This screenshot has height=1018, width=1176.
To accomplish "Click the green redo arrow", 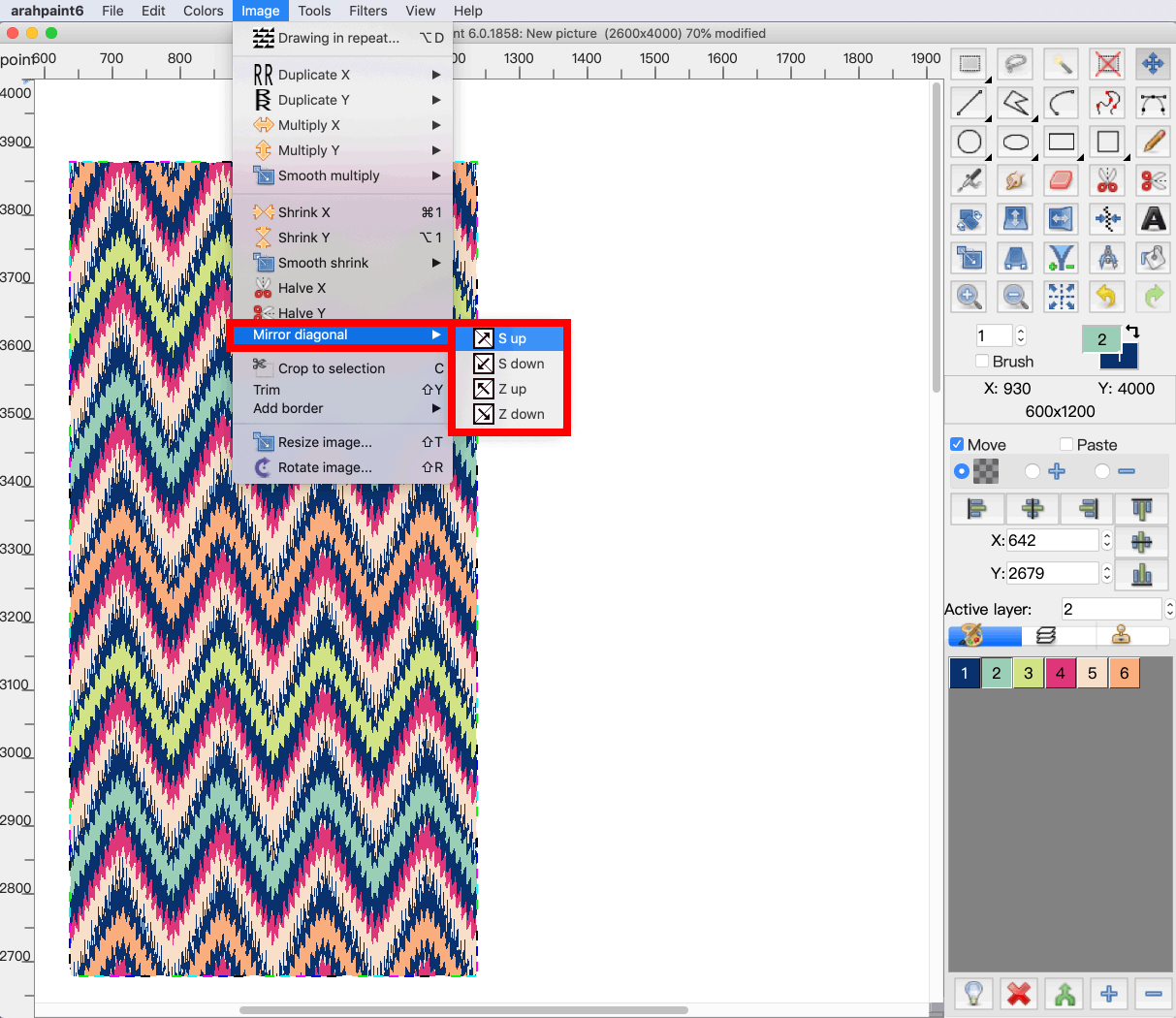I will [1153, 297].
